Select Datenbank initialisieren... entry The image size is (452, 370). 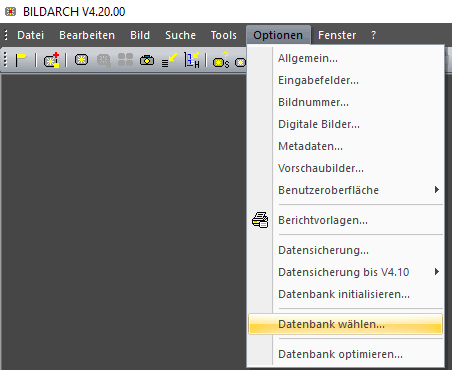click(345, 294)
